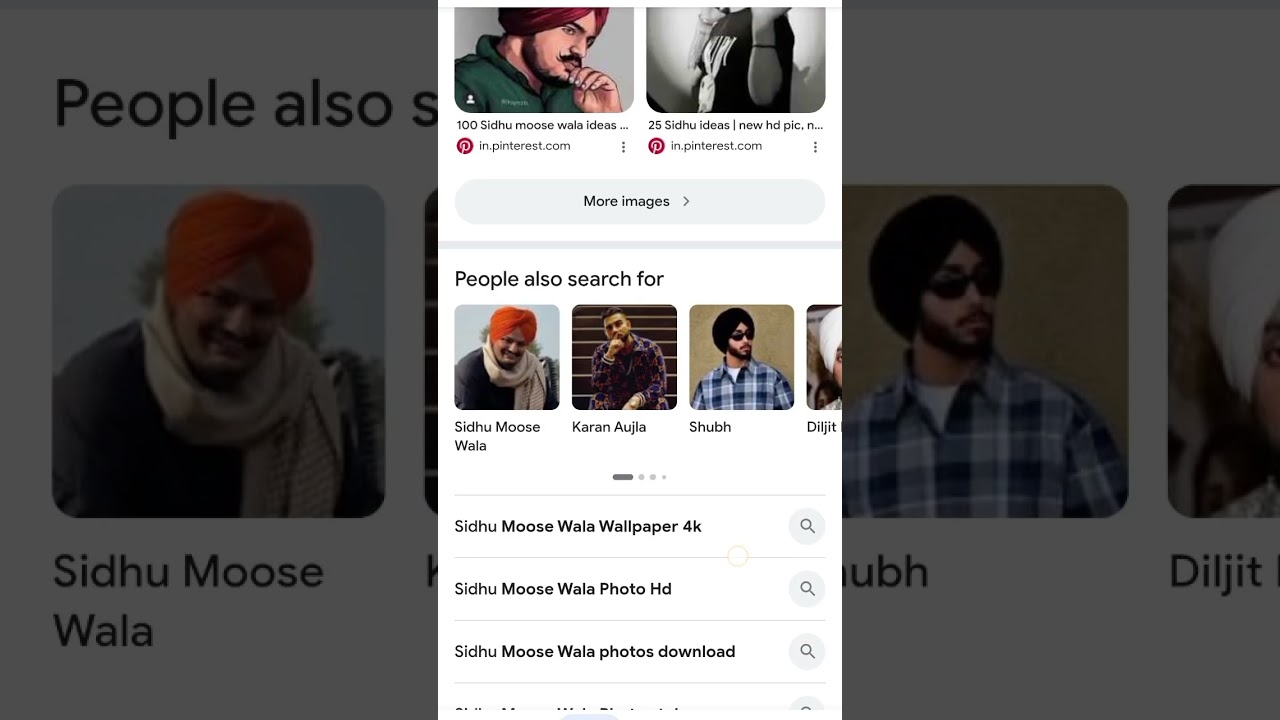Click the Karan Aujla name label
Screen dimensions: 1280x720
pyautogui.click(x=609, y=427)
